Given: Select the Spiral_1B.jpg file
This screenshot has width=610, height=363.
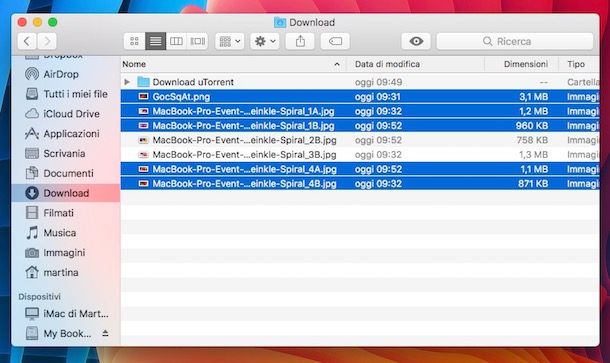Looking at the screenshot, I should 360,125.
